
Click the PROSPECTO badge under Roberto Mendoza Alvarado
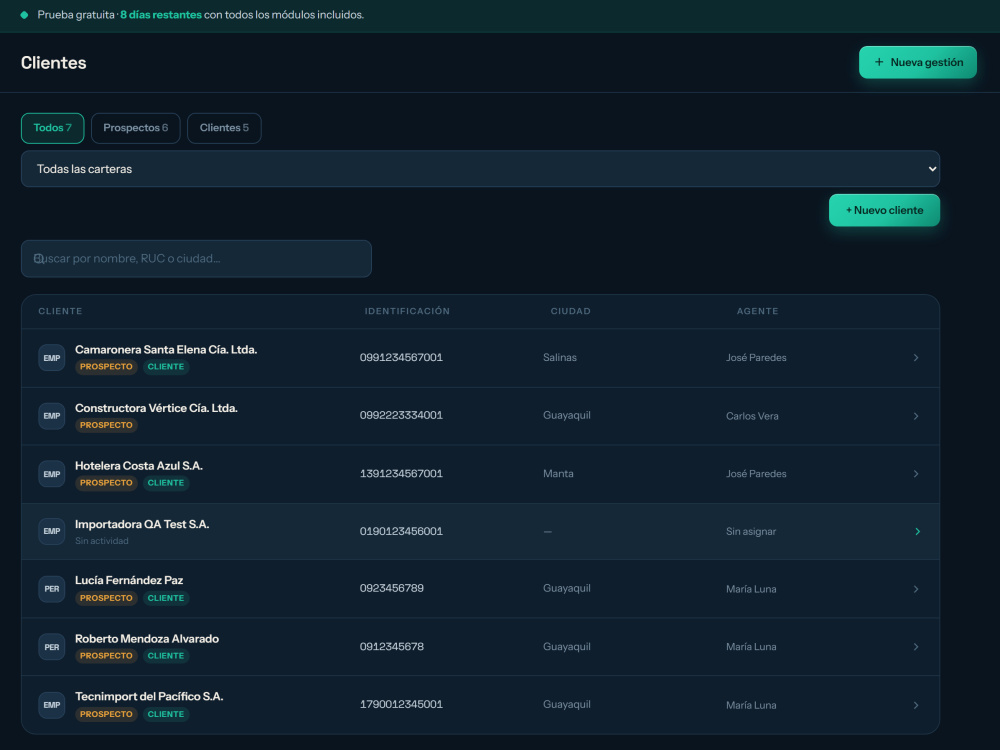[106, 656]
